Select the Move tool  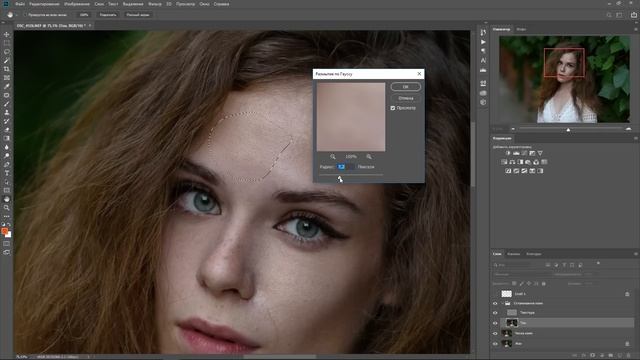pos(7,34)
